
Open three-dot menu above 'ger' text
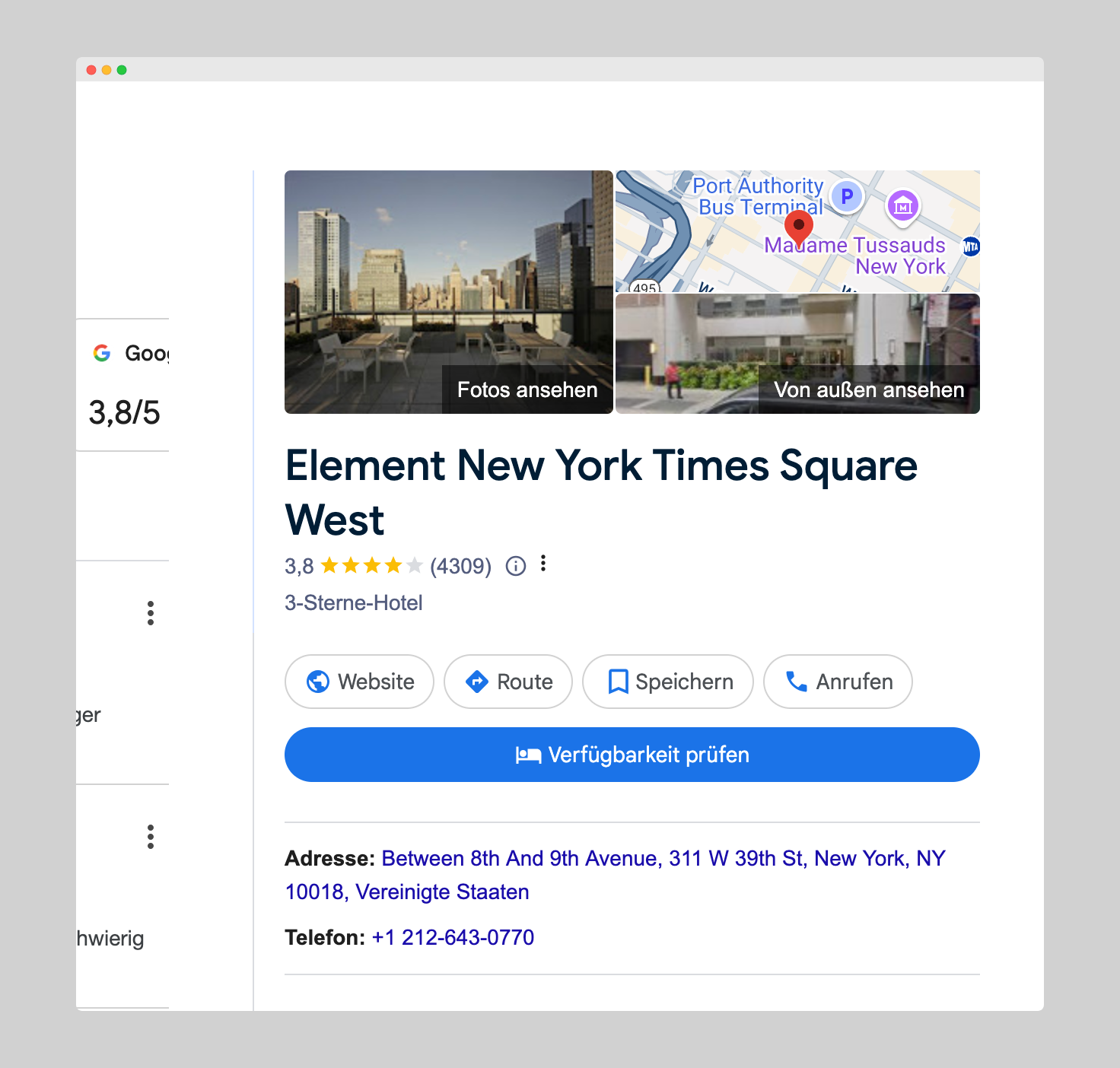tap(151, 613)
